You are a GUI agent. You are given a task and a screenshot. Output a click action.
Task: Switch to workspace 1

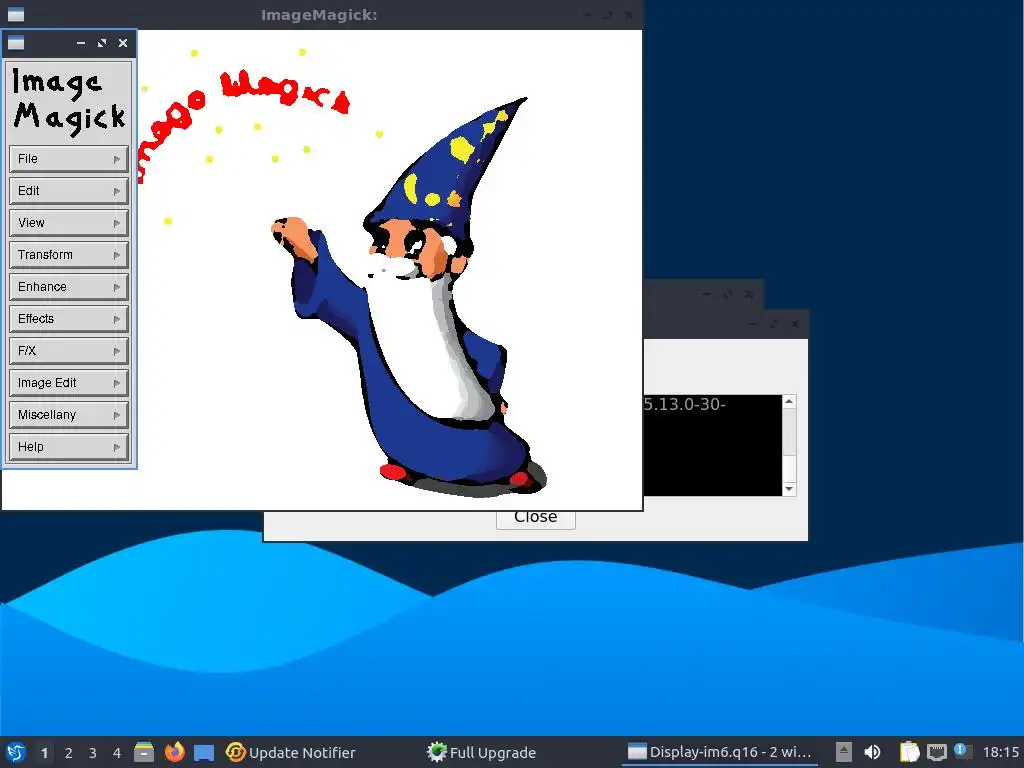tap(44, 753)
